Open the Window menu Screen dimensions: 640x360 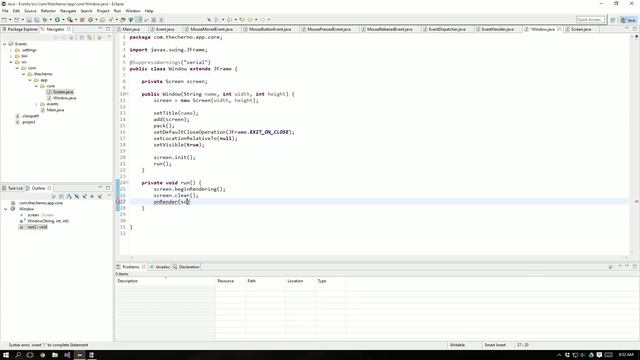click(133, 11)
